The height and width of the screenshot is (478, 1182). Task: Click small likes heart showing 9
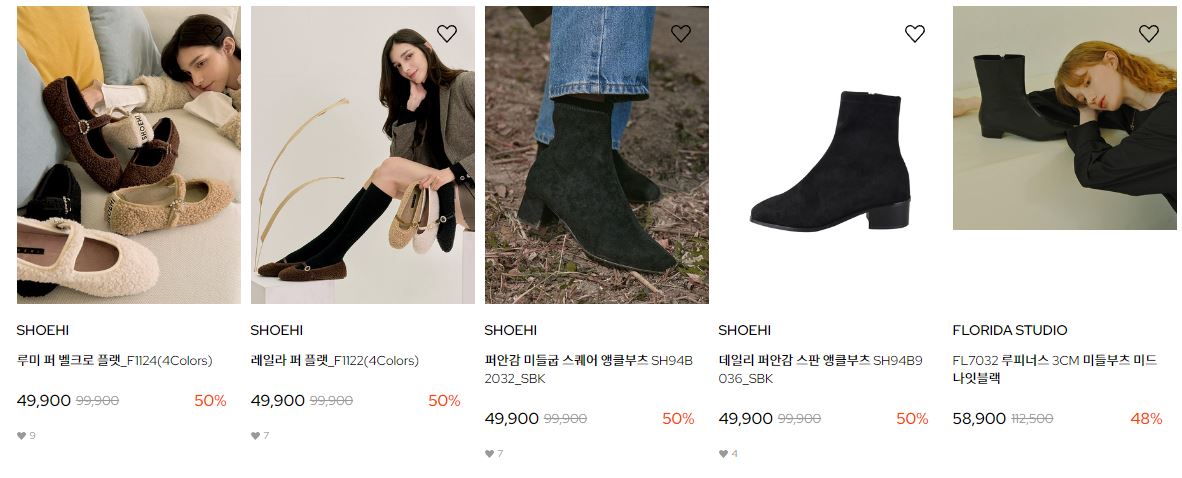click(x=21, y=436)
